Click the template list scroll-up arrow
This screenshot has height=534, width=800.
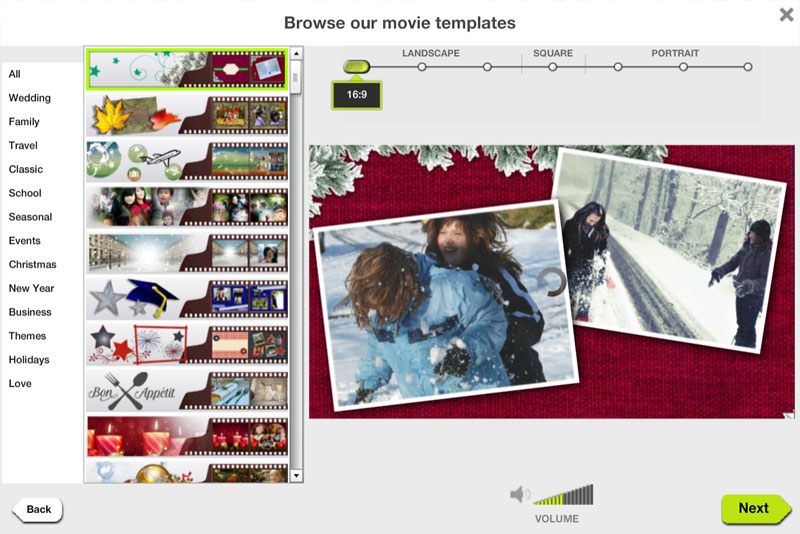pyautogui.click(x=296, y=54)
